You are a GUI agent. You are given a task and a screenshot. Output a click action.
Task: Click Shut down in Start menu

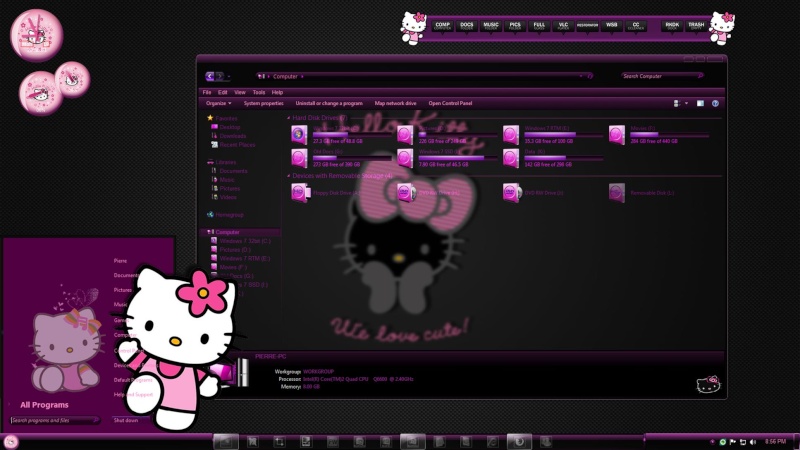pos(126,420)
